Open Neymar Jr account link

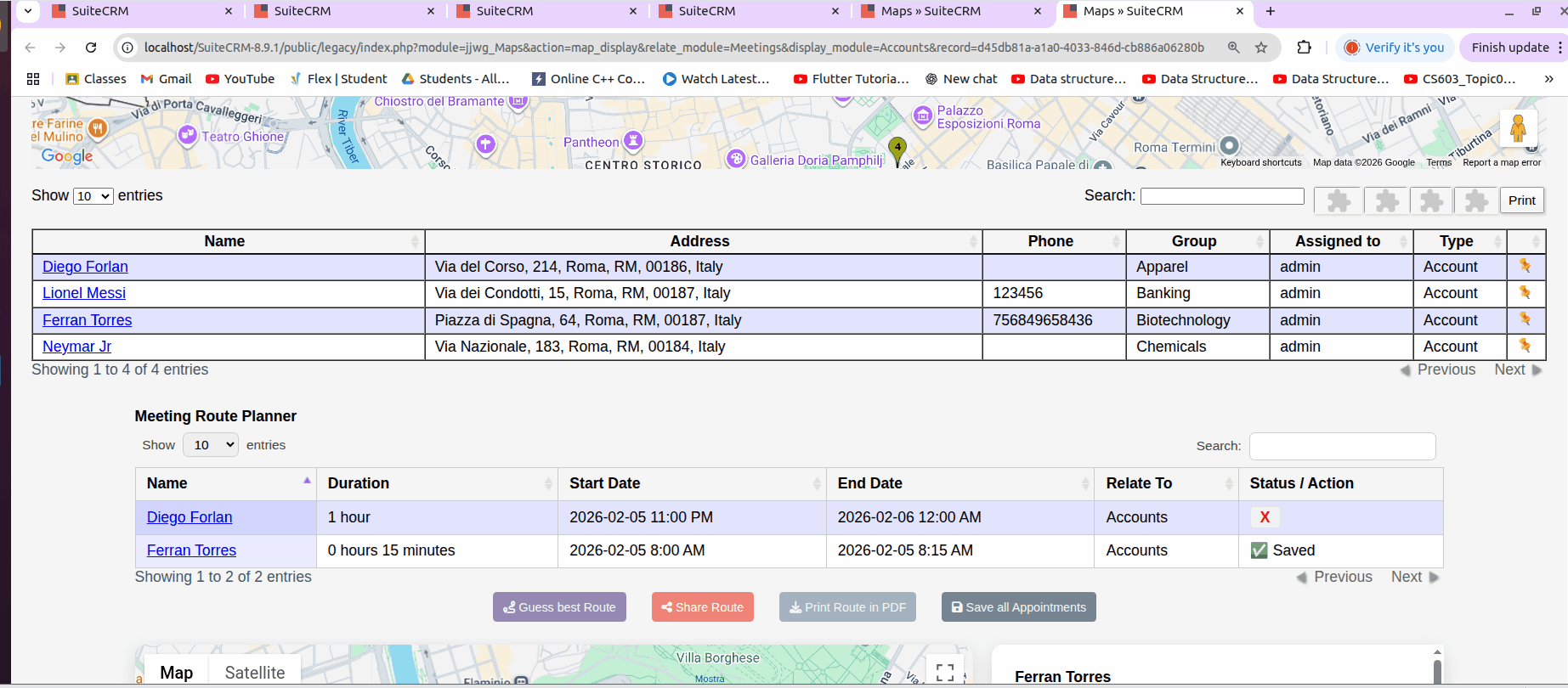coord(76,347)
